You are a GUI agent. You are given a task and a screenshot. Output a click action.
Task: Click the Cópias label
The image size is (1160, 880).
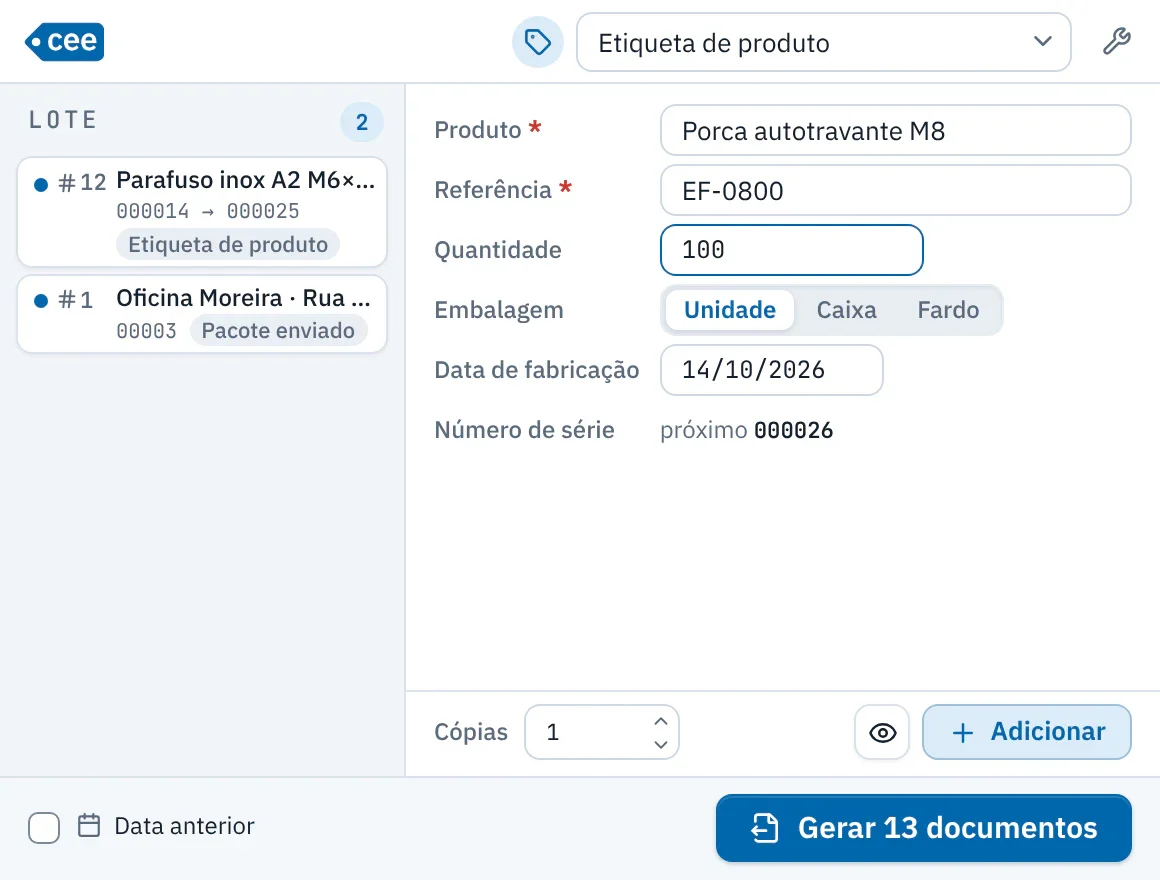coord(471,732)
